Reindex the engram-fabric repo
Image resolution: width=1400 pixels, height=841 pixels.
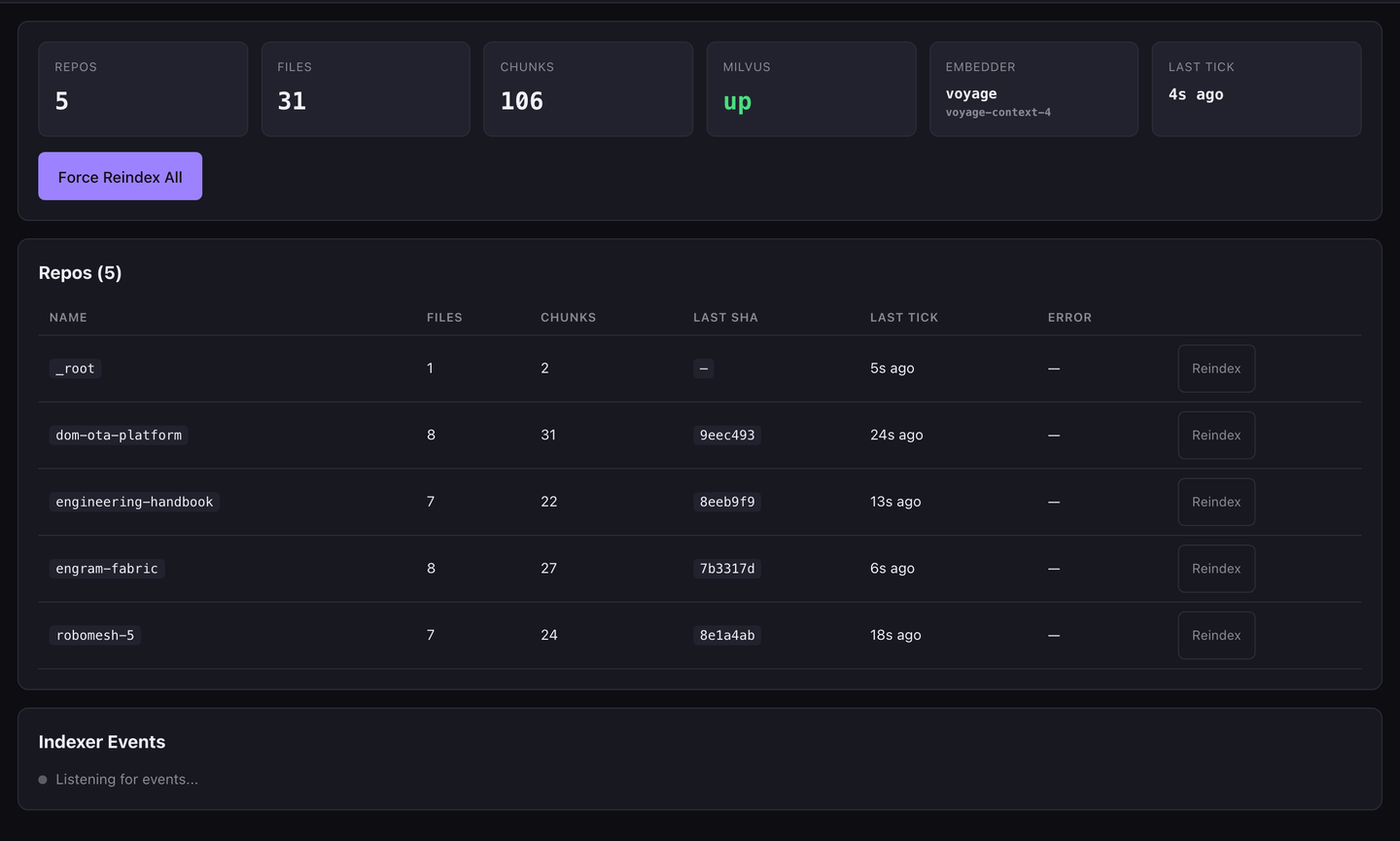[x=1216, y=569]
